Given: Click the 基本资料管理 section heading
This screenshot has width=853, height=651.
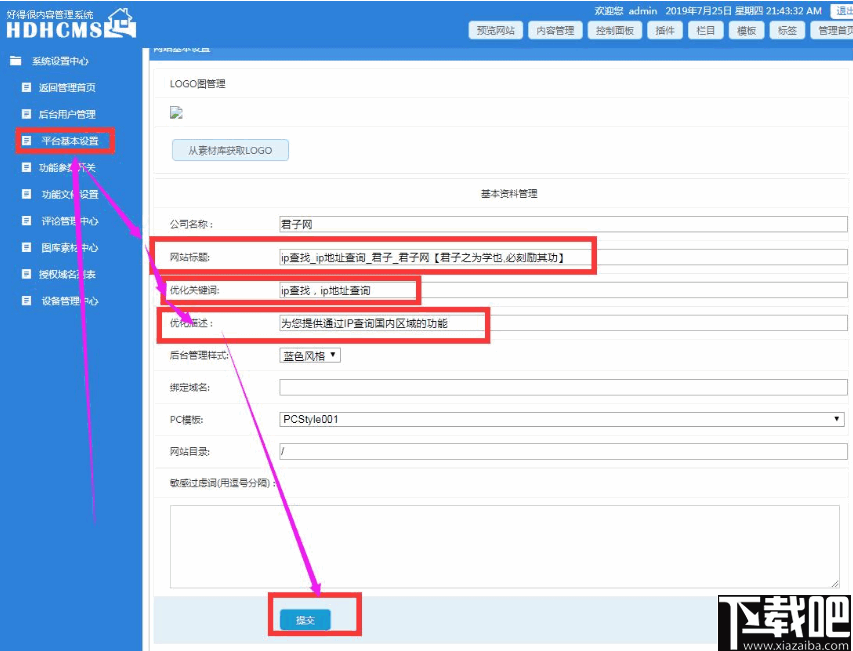Looking at the screenshot, I should coord(509,194).
